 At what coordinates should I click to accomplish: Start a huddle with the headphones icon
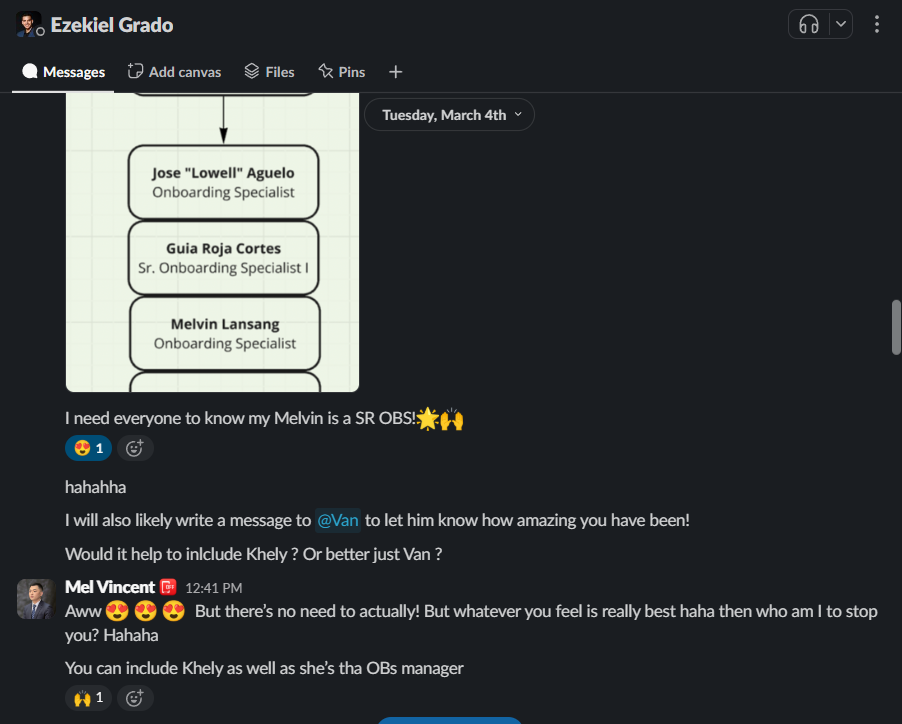click(809, 24)
